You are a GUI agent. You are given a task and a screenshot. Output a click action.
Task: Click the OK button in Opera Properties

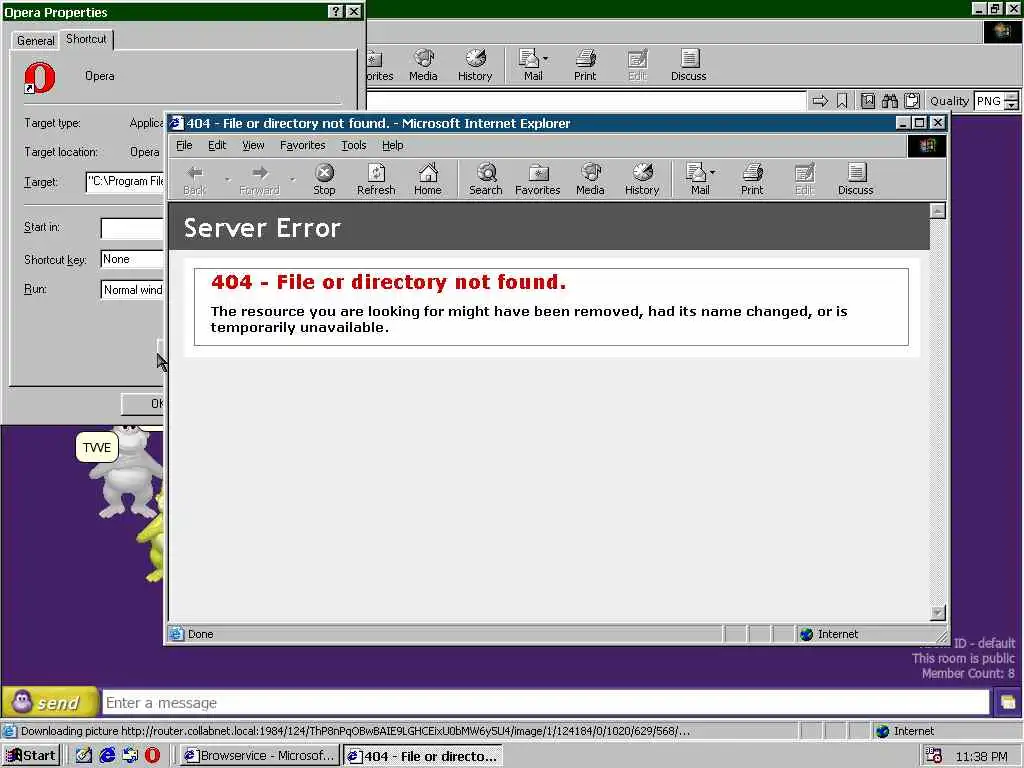[x=143, y=404]
